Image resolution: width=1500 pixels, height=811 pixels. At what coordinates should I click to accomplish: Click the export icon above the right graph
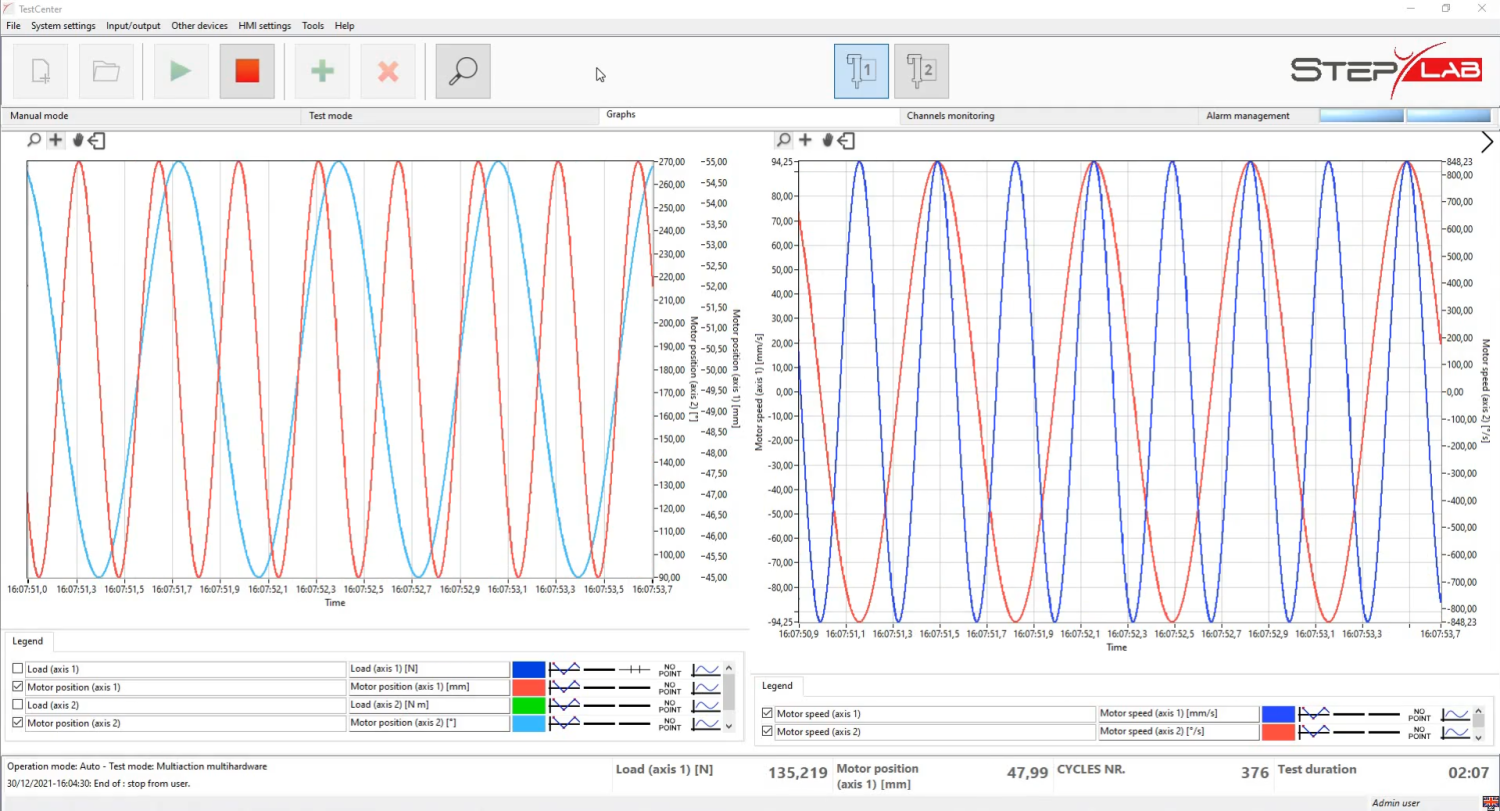pos(845,140)
